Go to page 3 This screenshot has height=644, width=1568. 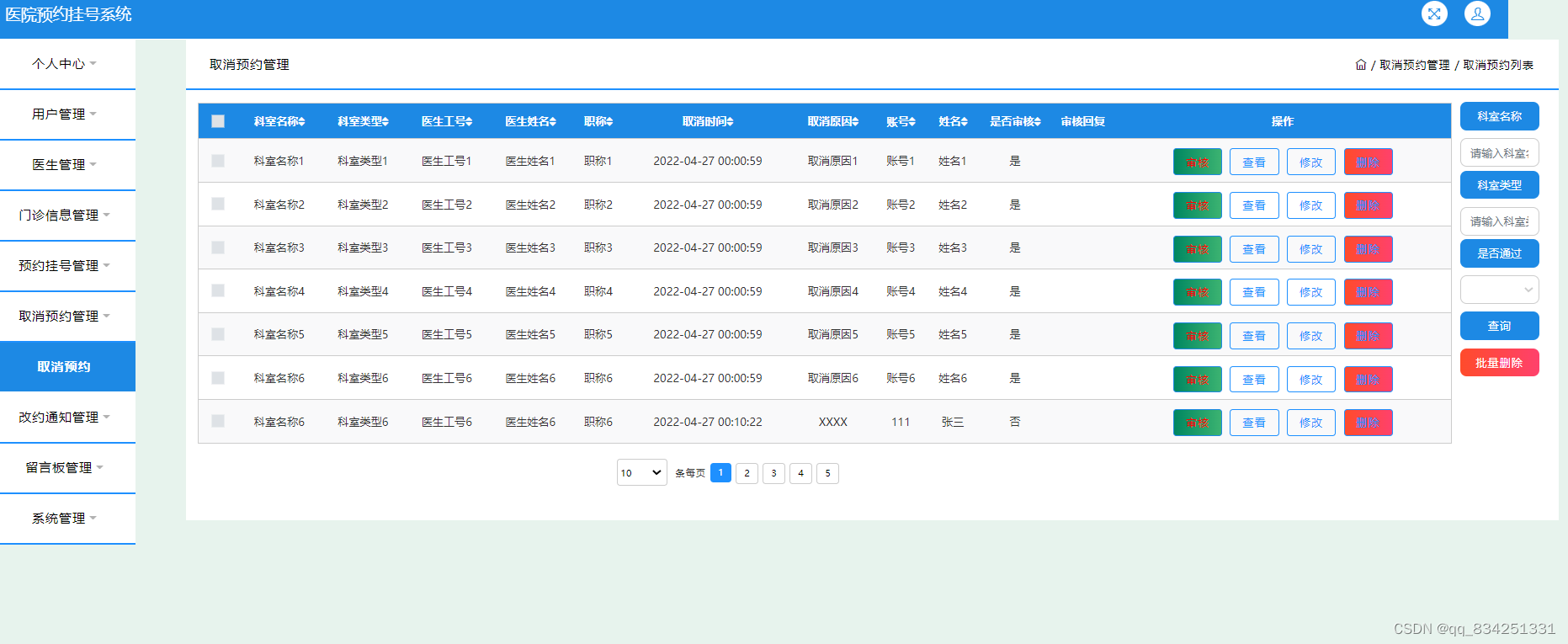tap(773, 473)
